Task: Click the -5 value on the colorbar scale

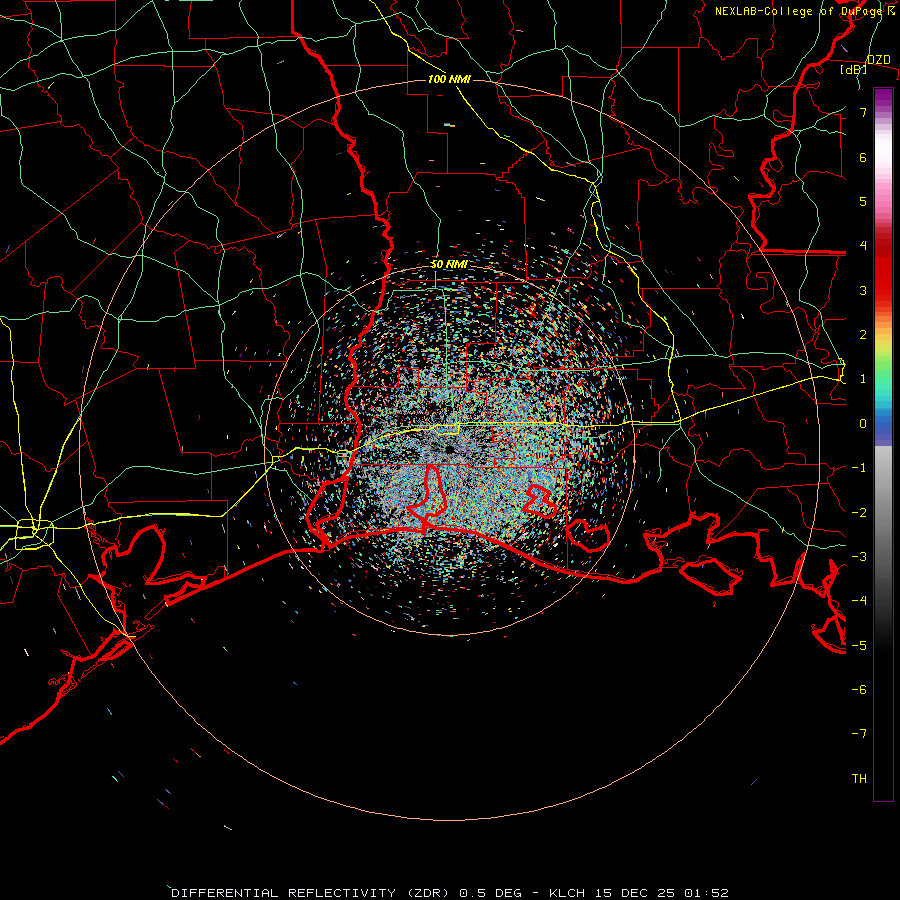Action: (859, 646)
